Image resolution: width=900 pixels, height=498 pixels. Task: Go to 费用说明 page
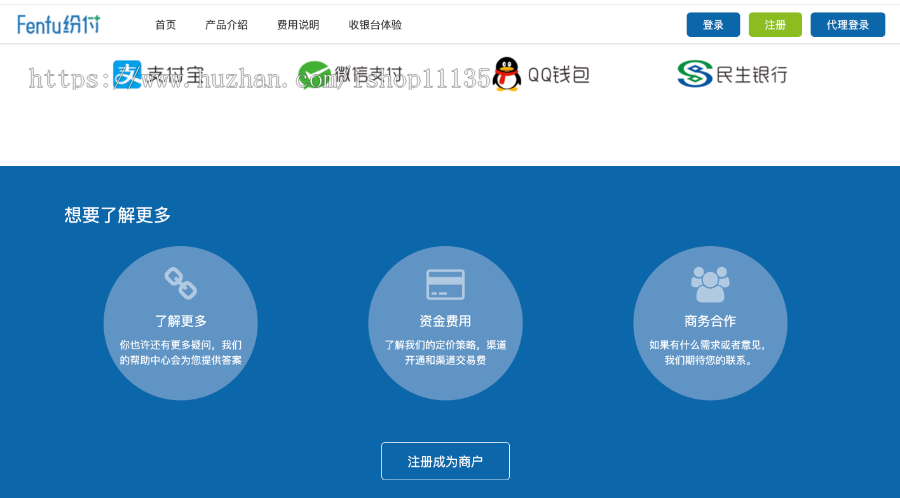298,25
